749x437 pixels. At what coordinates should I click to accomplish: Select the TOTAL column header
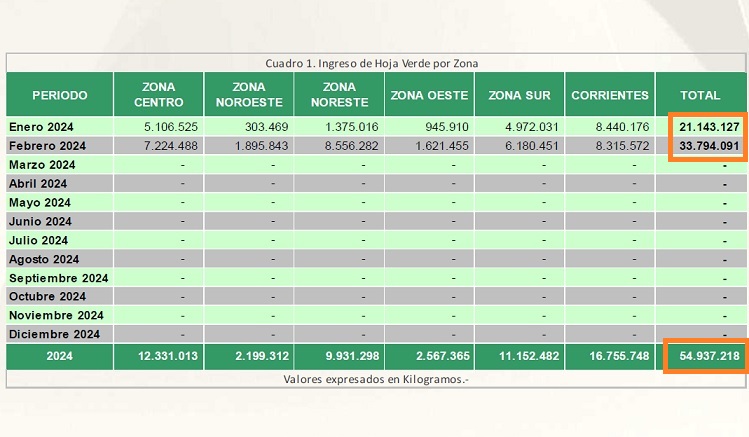pyautogui.click(x=700, y=95)
